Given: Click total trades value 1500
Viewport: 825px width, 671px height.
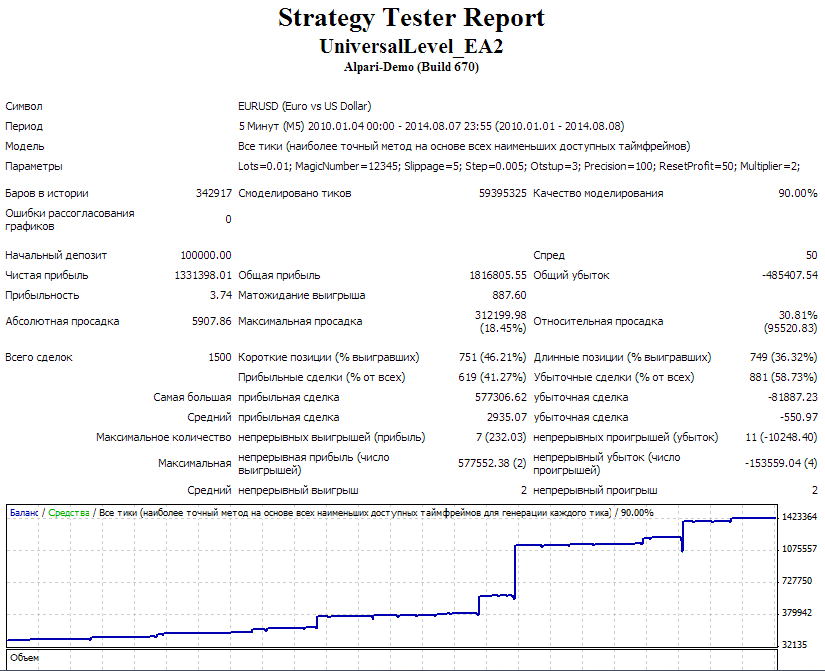Looking at the screenshot, I should (x=220, y=357).
